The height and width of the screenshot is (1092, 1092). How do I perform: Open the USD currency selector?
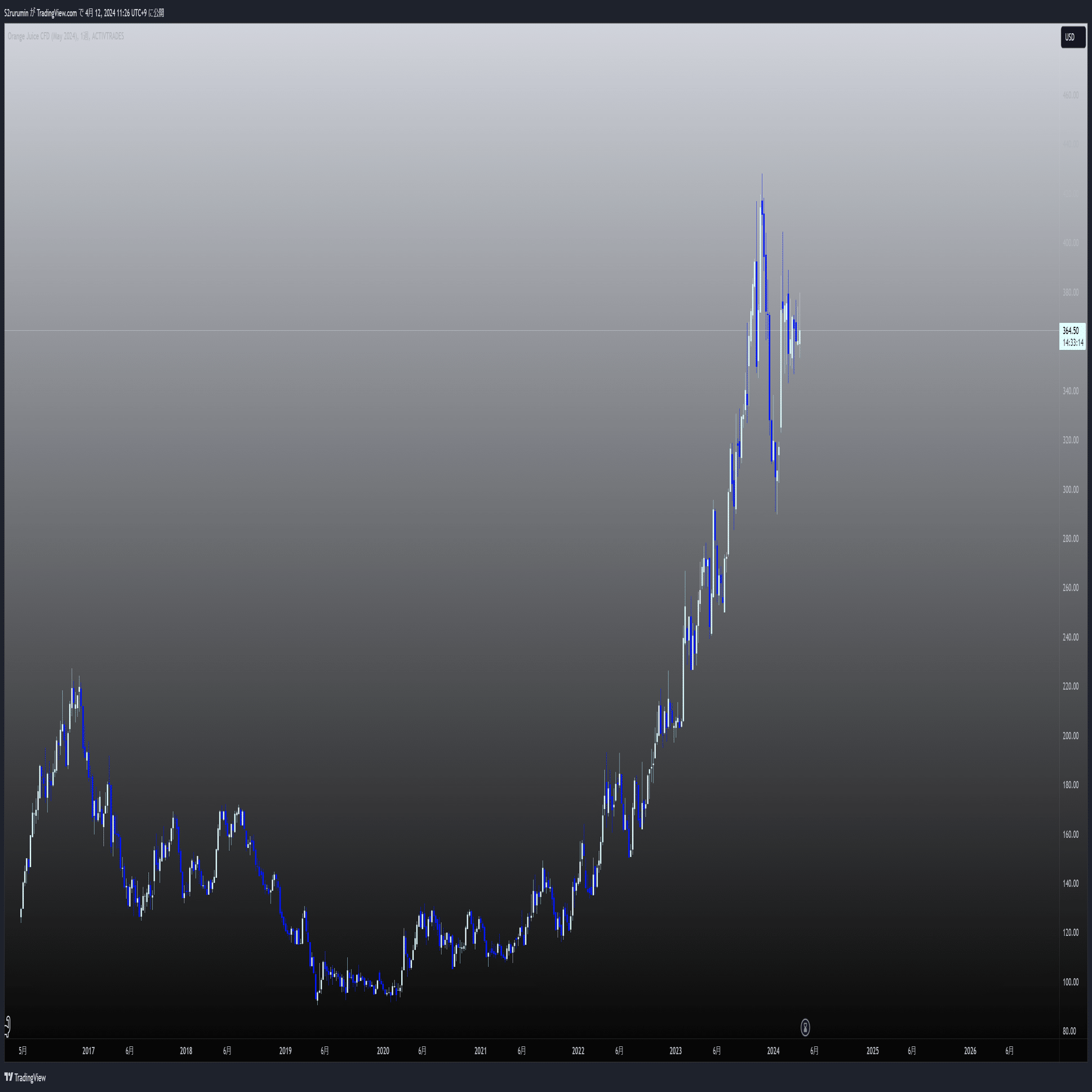[x=1072, y=37]
